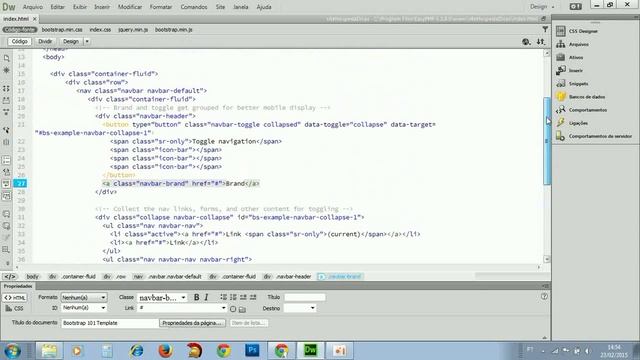Click the unordered list icon in Propriedades

coord(223,297)
